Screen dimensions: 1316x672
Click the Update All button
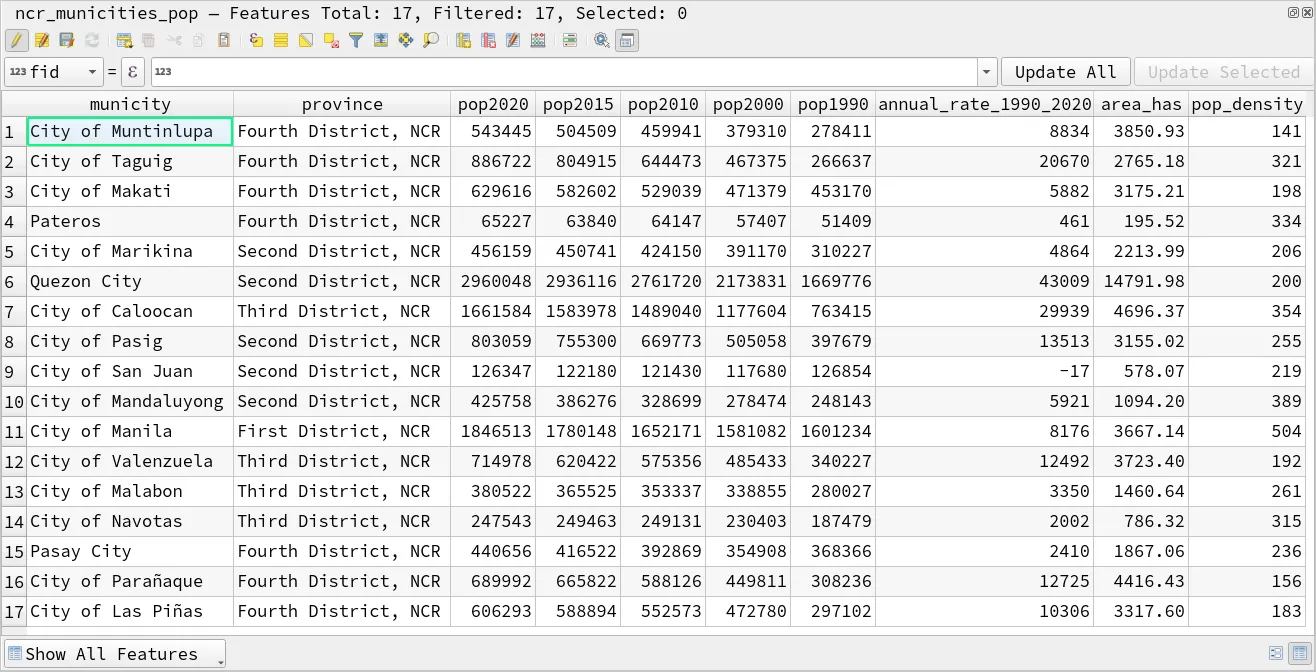point(1065,72)
